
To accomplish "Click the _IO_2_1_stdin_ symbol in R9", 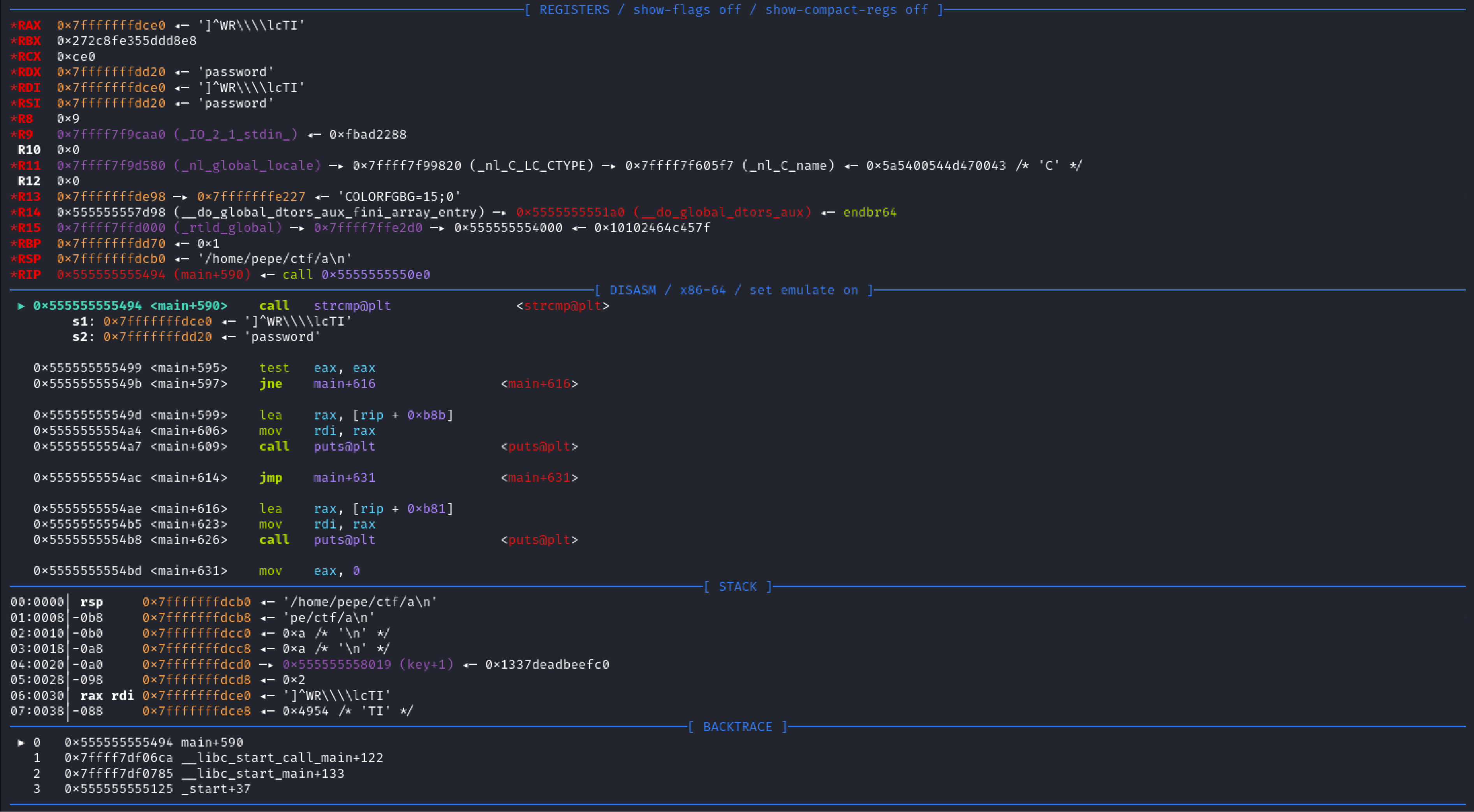I will [x=236, y=134].
